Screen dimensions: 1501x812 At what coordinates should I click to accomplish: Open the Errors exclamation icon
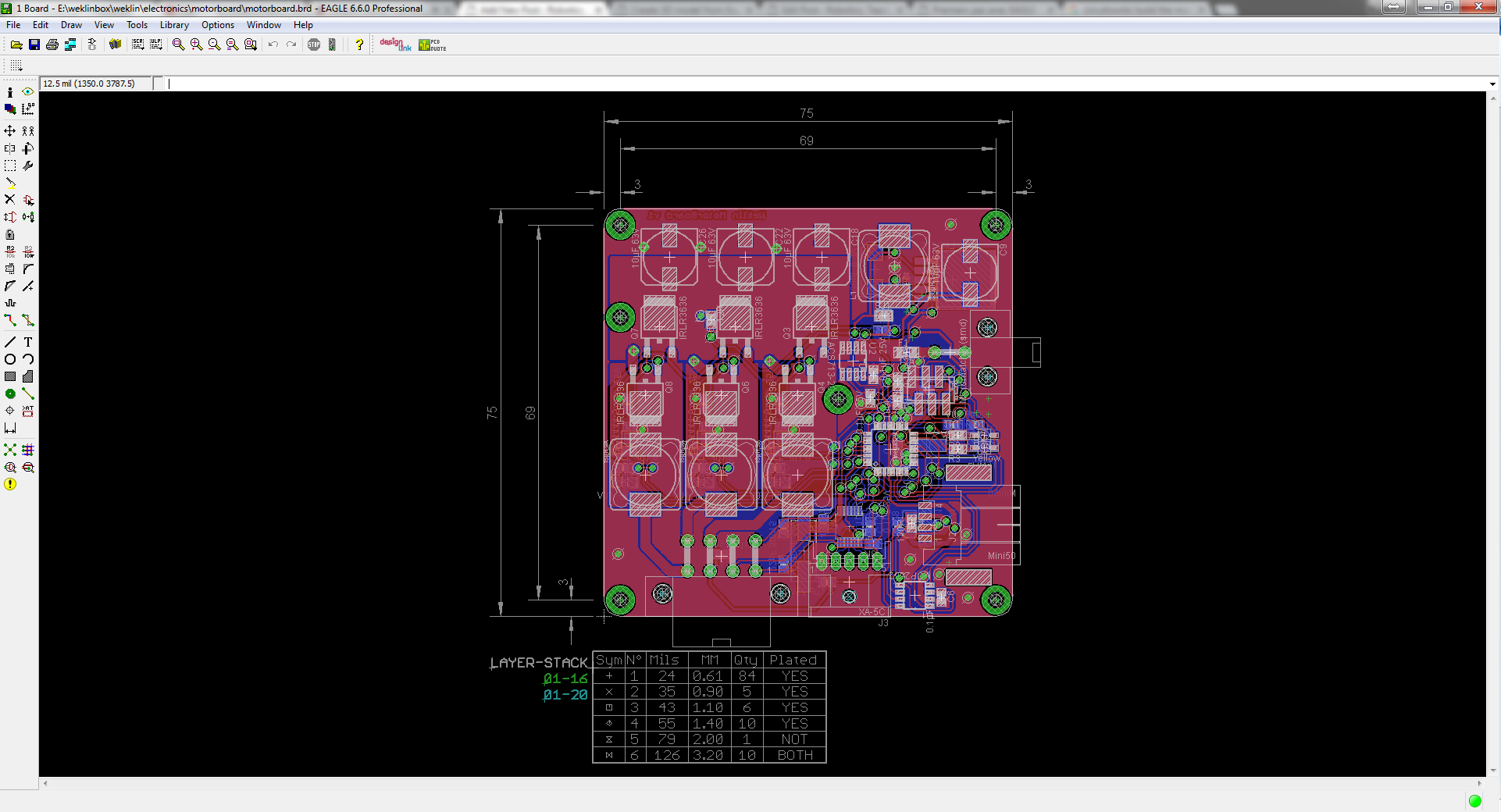10,484
